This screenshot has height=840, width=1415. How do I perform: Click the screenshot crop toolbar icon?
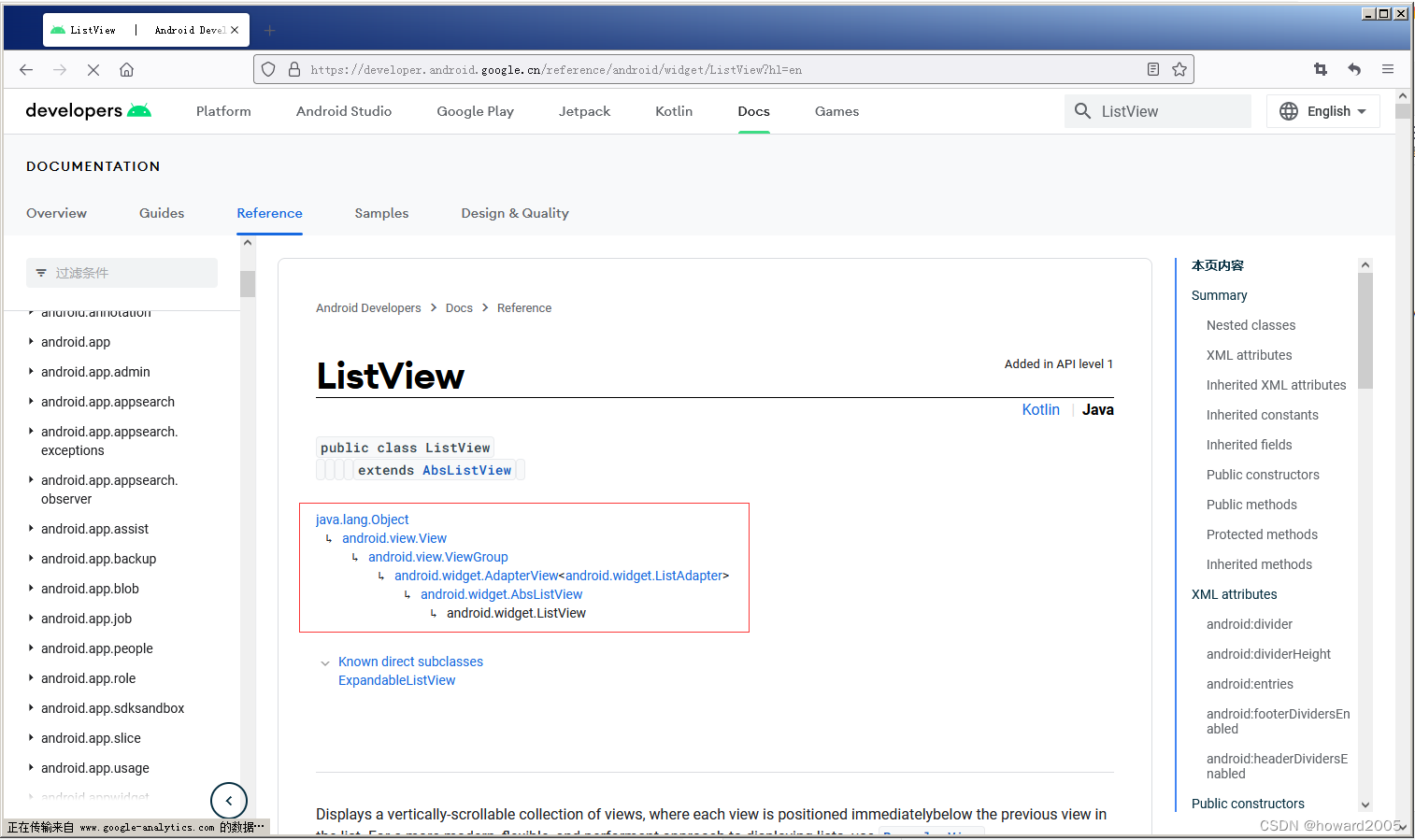coord(1321,69)
